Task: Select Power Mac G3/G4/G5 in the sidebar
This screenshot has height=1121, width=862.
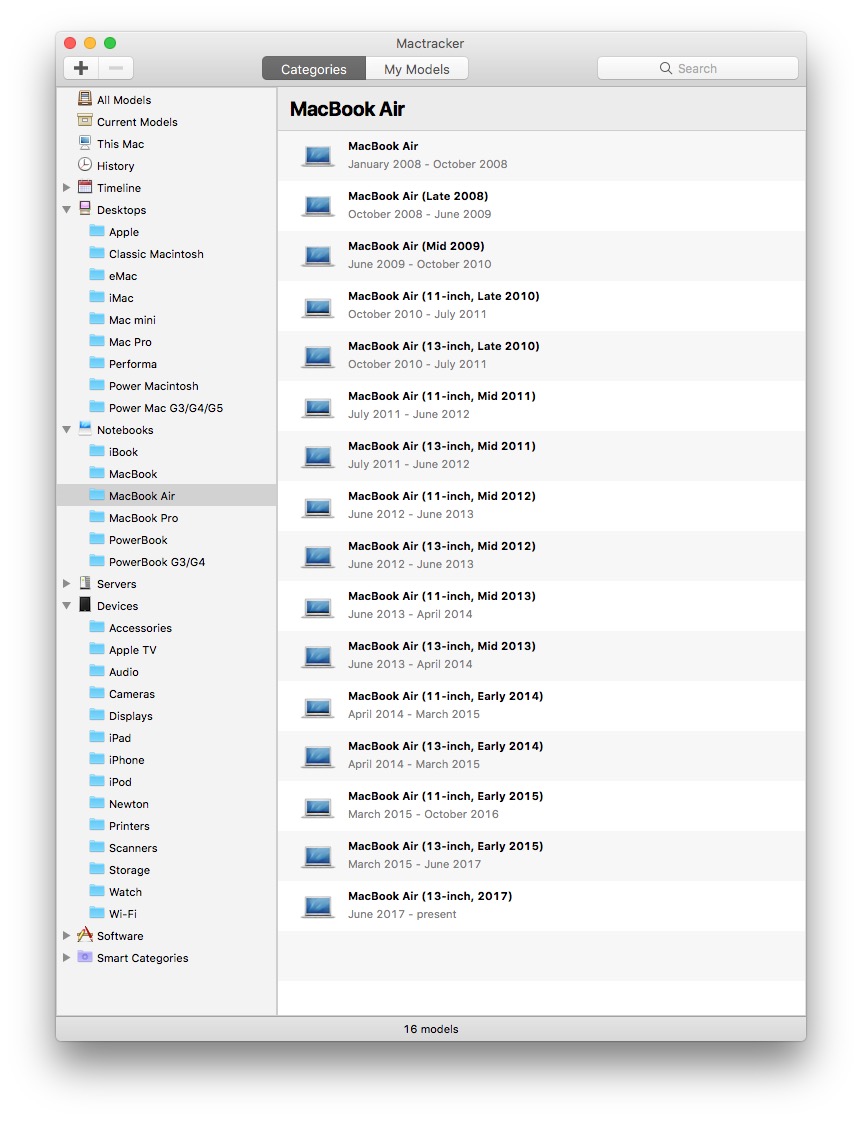Action: pyautogui.click(x=167, y=408)
